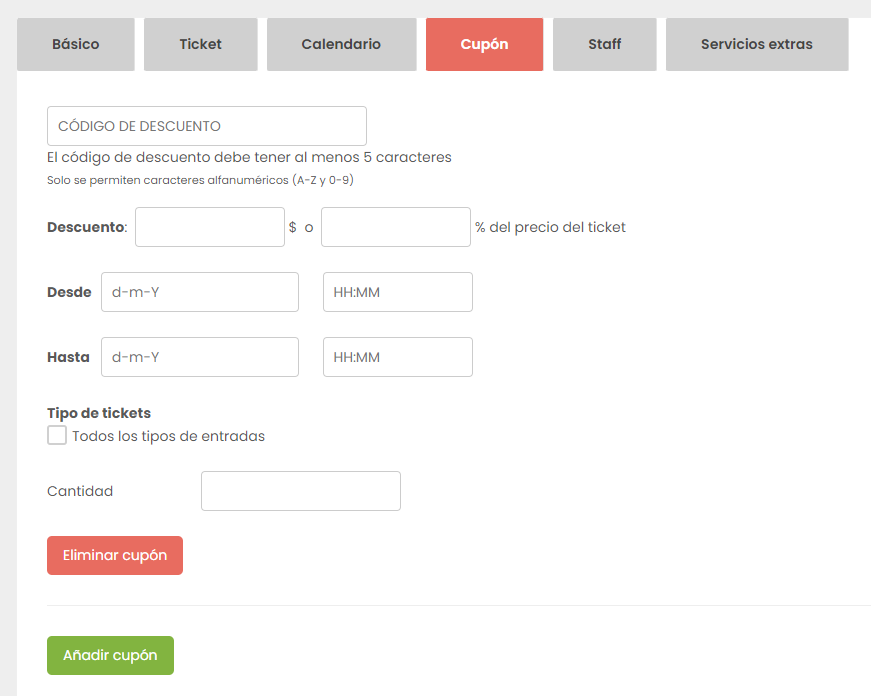Click the Eliminar cupón button
The height and width of the screenshot is (696, 871).
(x=115, y=555)
